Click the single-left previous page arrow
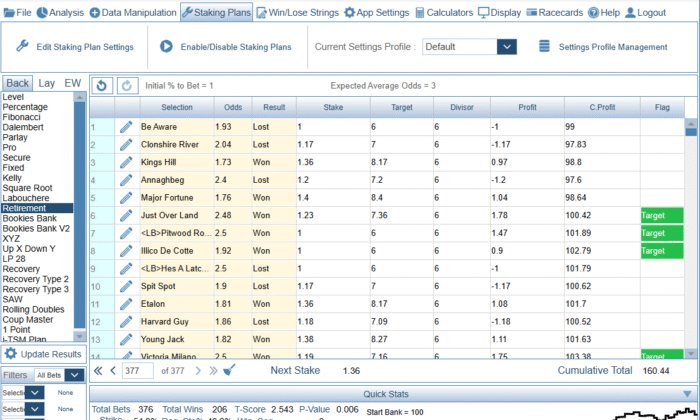The height and width of the screenshot is (420, 700). 112,371
